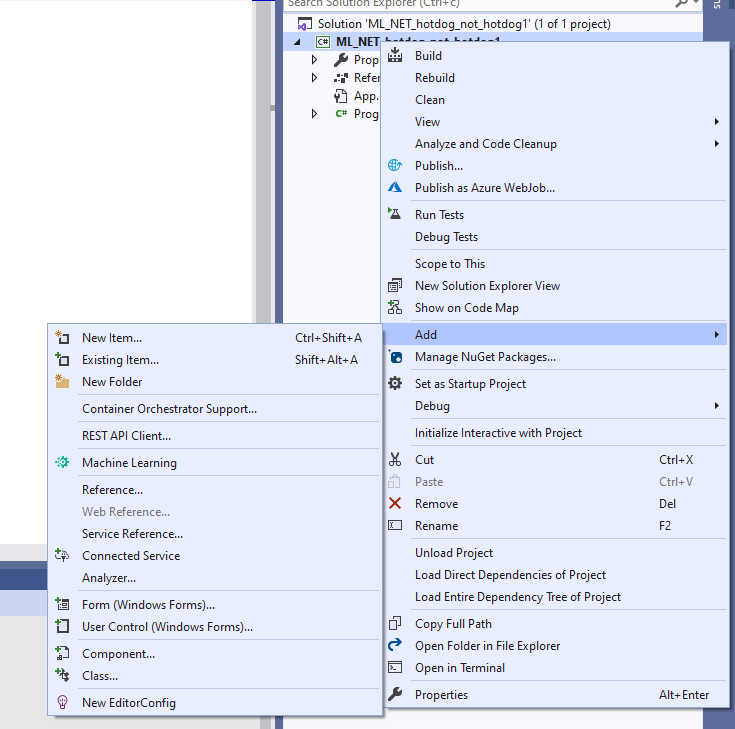Click the Machine Learning icon
This screenshot has width=735, height=729.
[62, 462]
